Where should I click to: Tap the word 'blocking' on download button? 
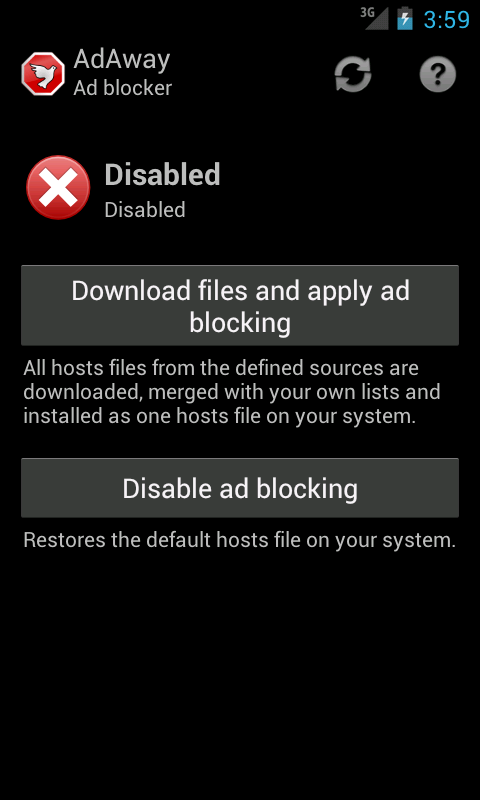pyautogui.click(x=240, y=322)
